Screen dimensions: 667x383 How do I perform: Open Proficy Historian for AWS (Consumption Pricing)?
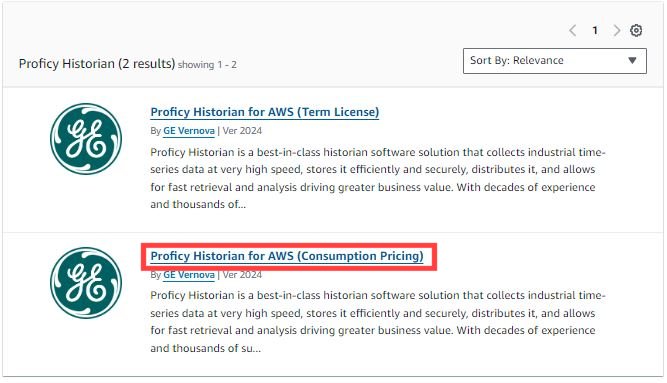(287, 256)
